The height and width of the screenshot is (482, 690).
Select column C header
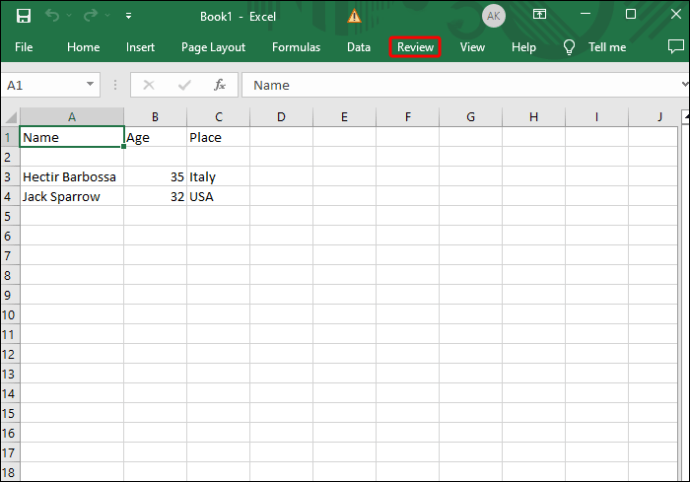click(218, 117)
